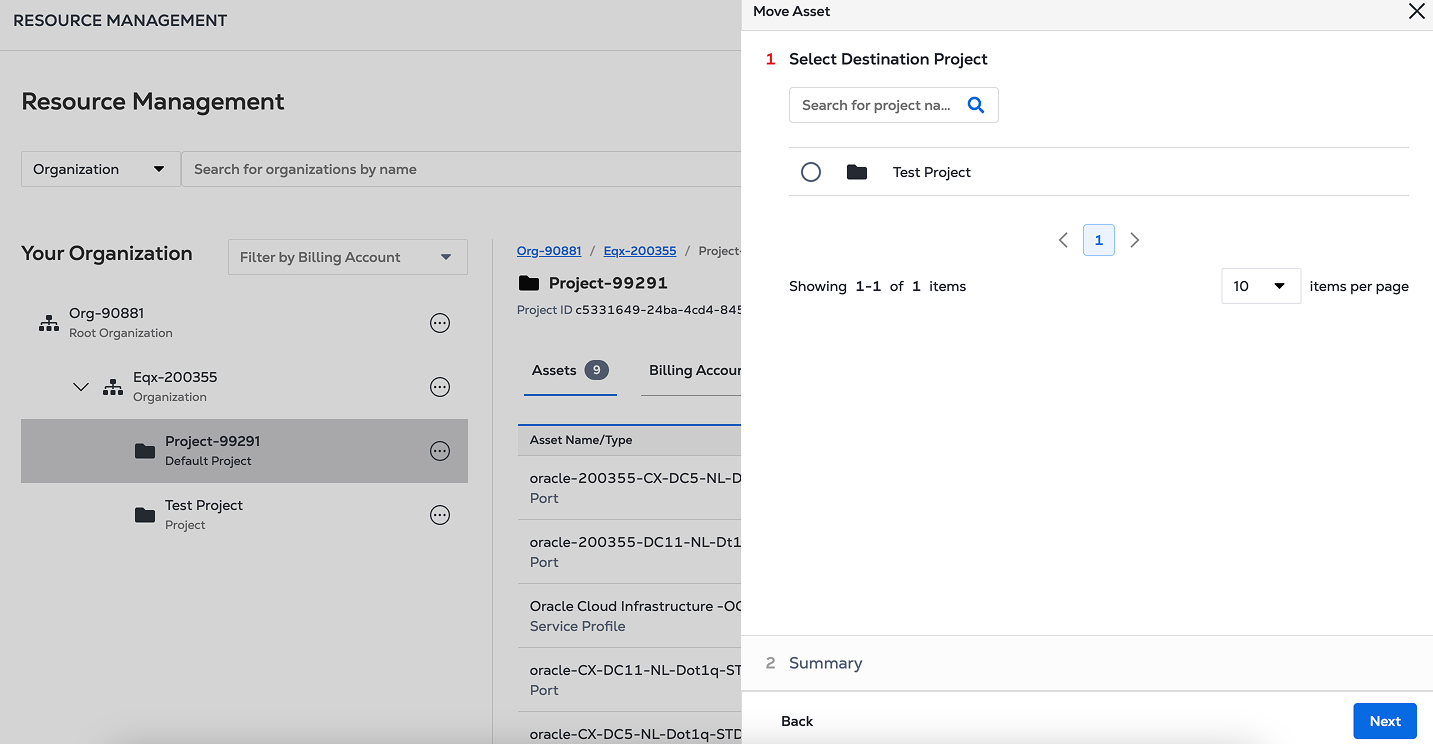The height and width of the screenshot is (744, 1433).
Task: Open the Test Project more options menu
Action: pyautogui.click(x=440, y=515)
